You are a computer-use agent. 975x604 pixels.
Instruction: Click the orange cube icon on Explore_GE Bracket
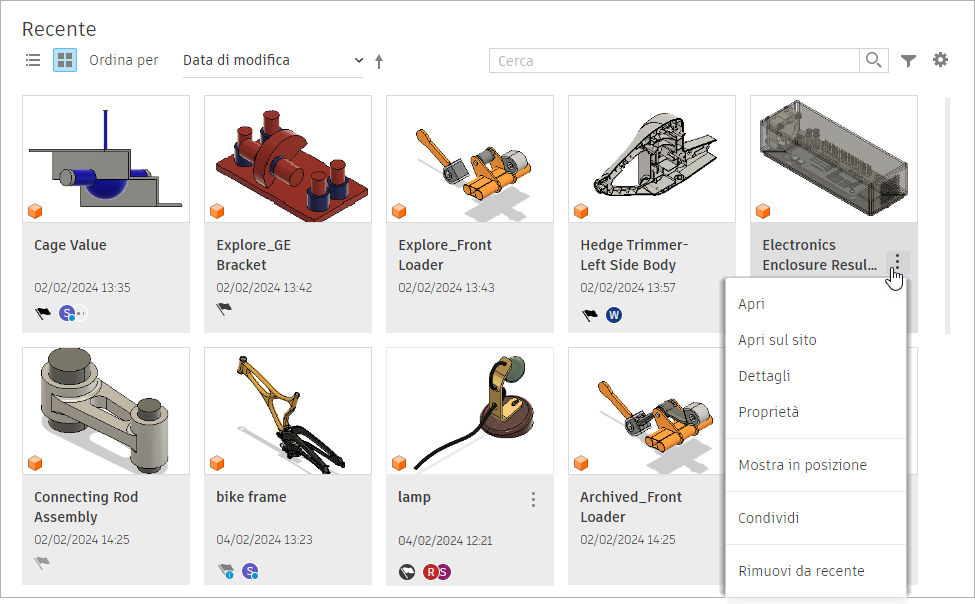[217, 211]
